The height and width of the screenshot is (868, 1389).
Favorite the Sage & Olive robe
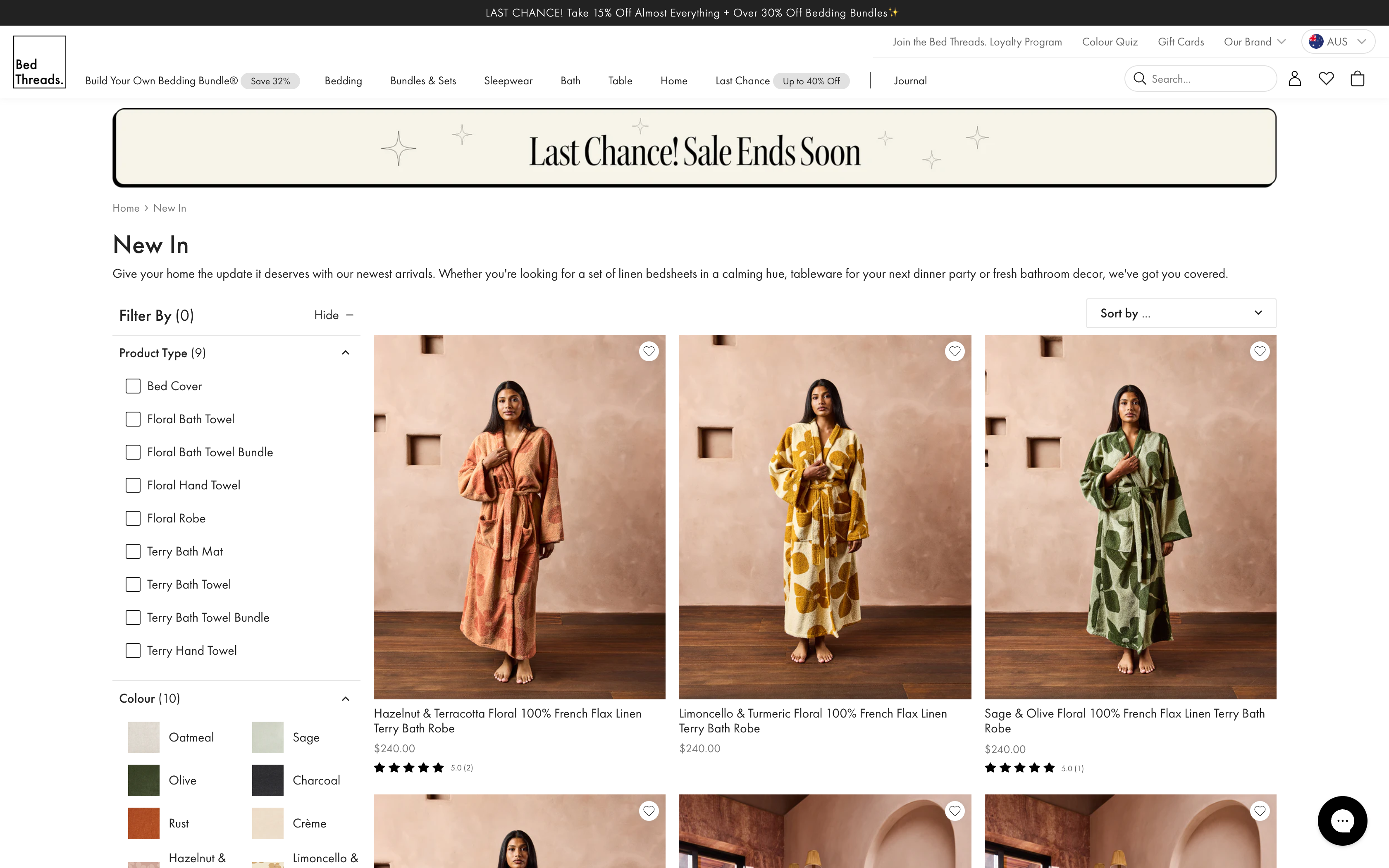coord(1260,351)
